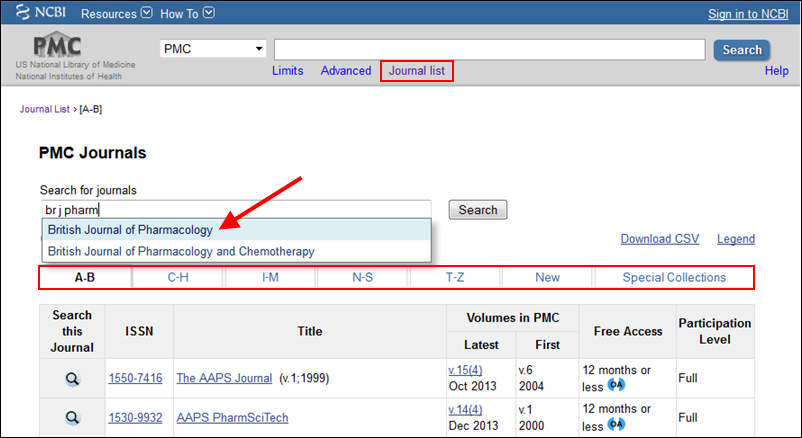Click Full participation in The AAPS Journal row

[x=687, y=378]
